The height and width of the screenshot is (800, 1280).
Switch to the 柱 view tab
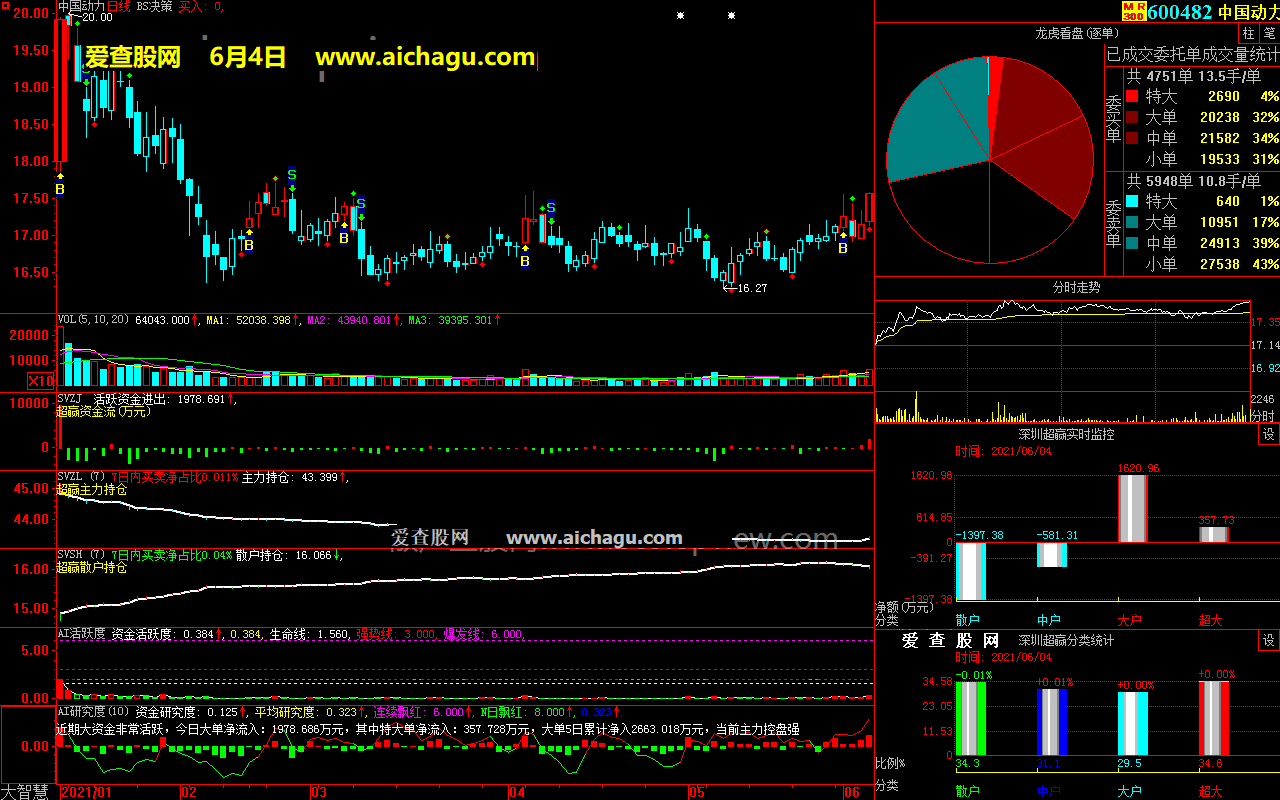(x=1249, y=33)
